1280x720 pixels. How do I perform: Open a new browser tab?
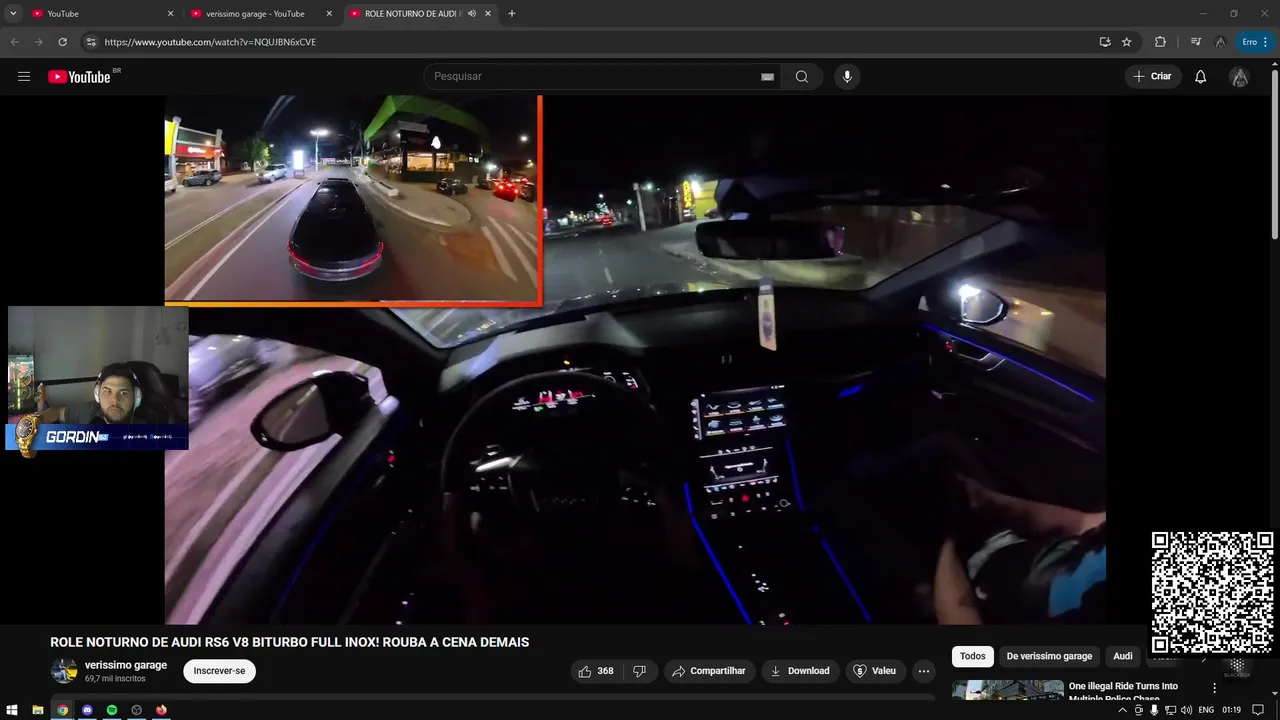coord(512,14)
